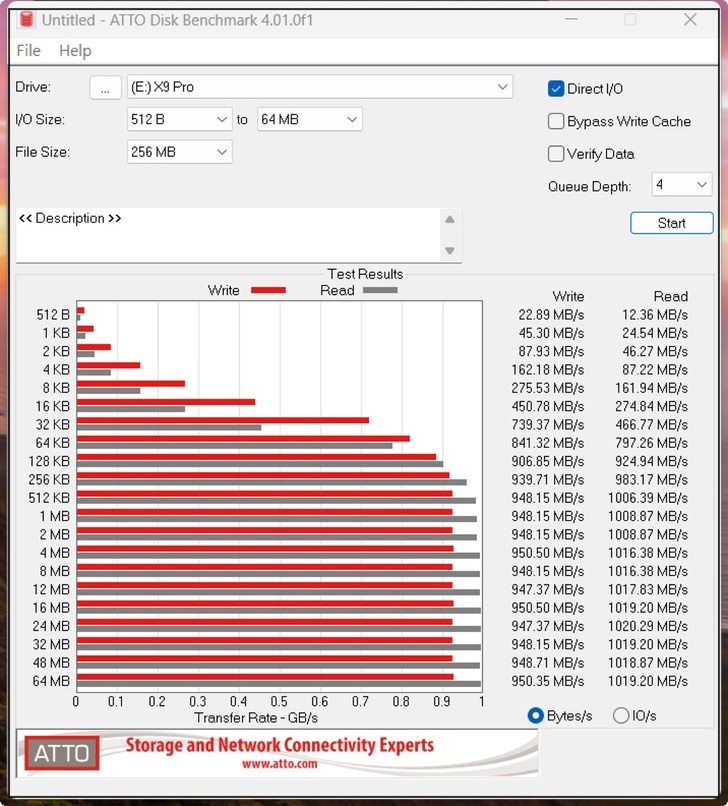
Task: Click the Description scroll down arrow
Action: (x=450, y=251)
